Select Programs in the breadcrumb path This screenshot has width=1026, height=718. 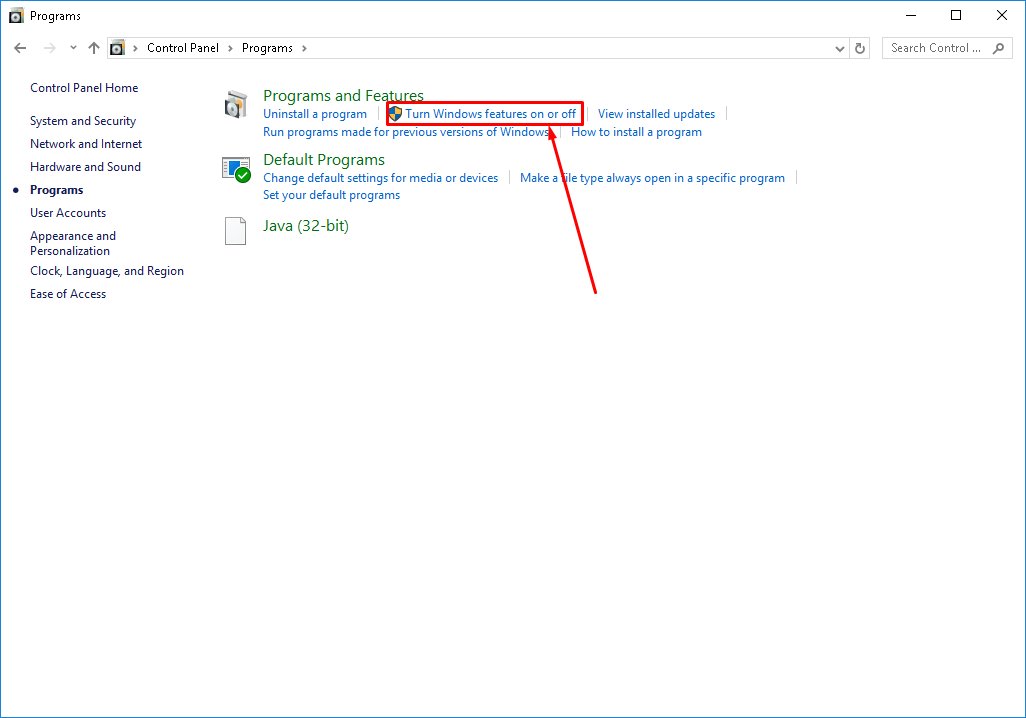[267, 48]
